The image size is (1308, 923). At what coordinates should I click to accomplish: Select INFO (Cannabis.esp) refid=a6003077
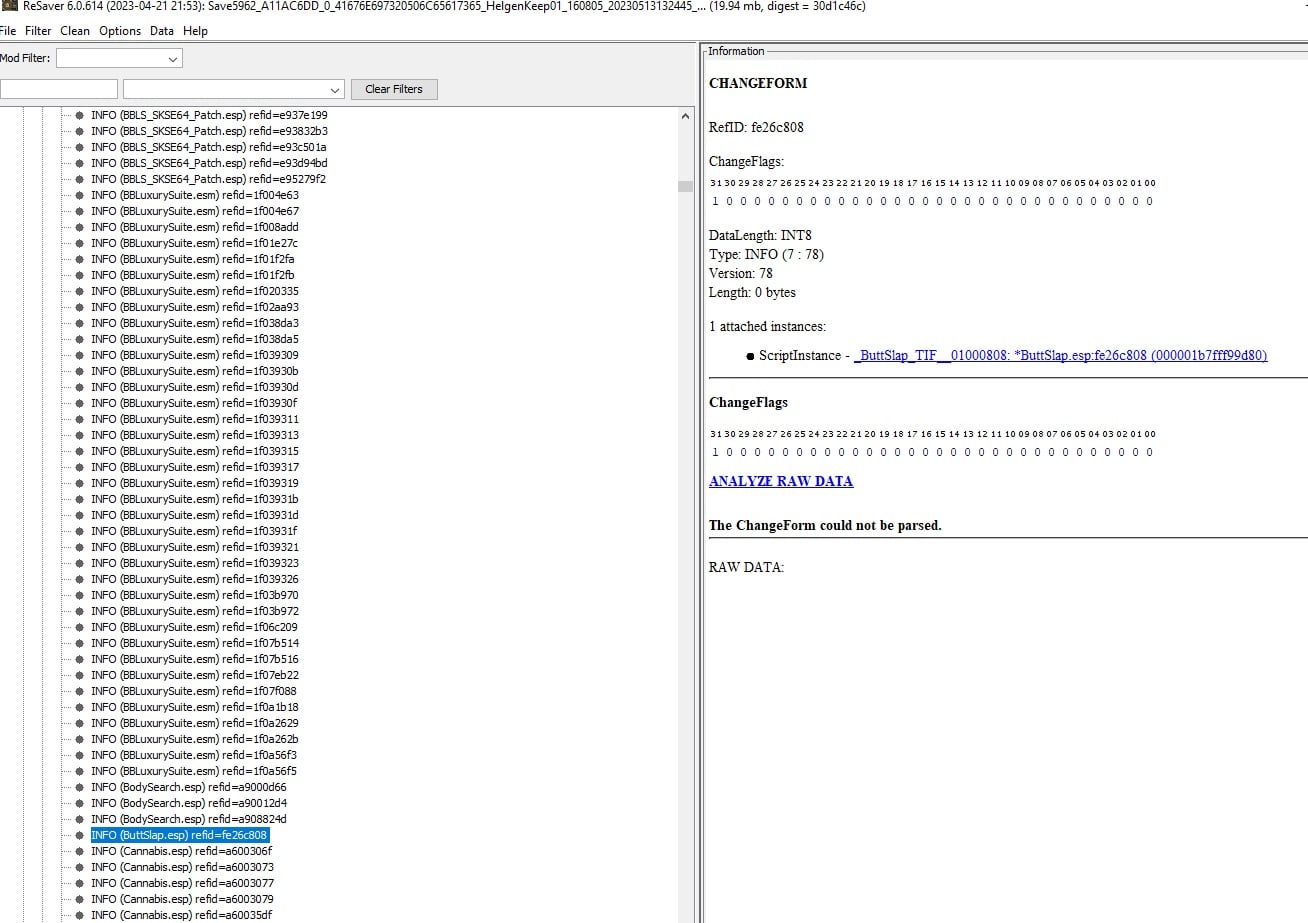(x=182, y=883)
